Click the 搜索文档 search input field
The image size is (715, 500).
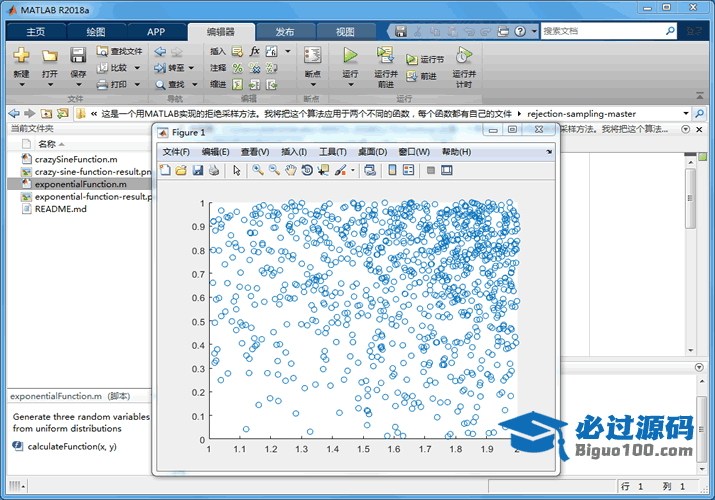[602, 31]
